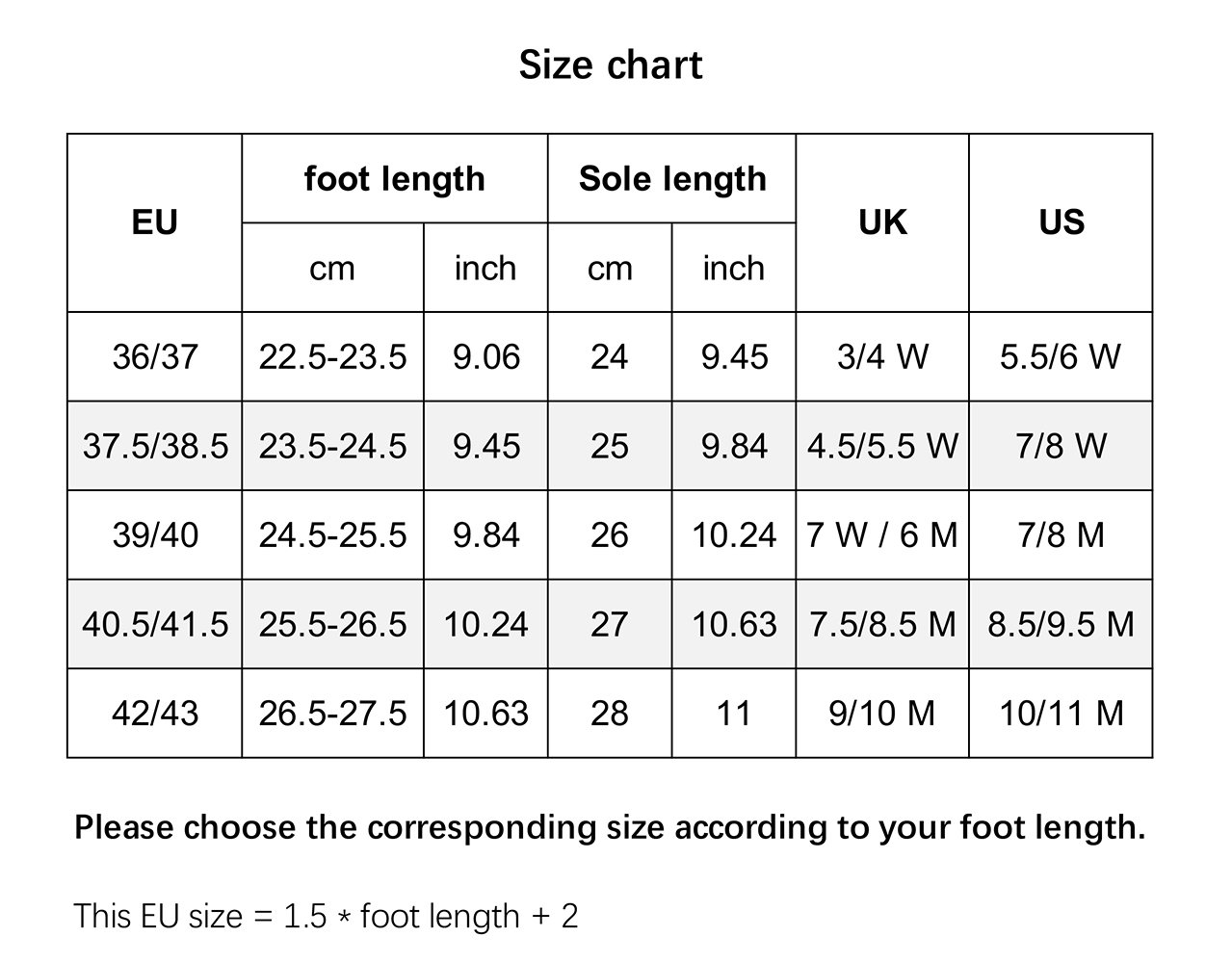
Task: Click the 'foot length' column header
Action: [394, 179]
